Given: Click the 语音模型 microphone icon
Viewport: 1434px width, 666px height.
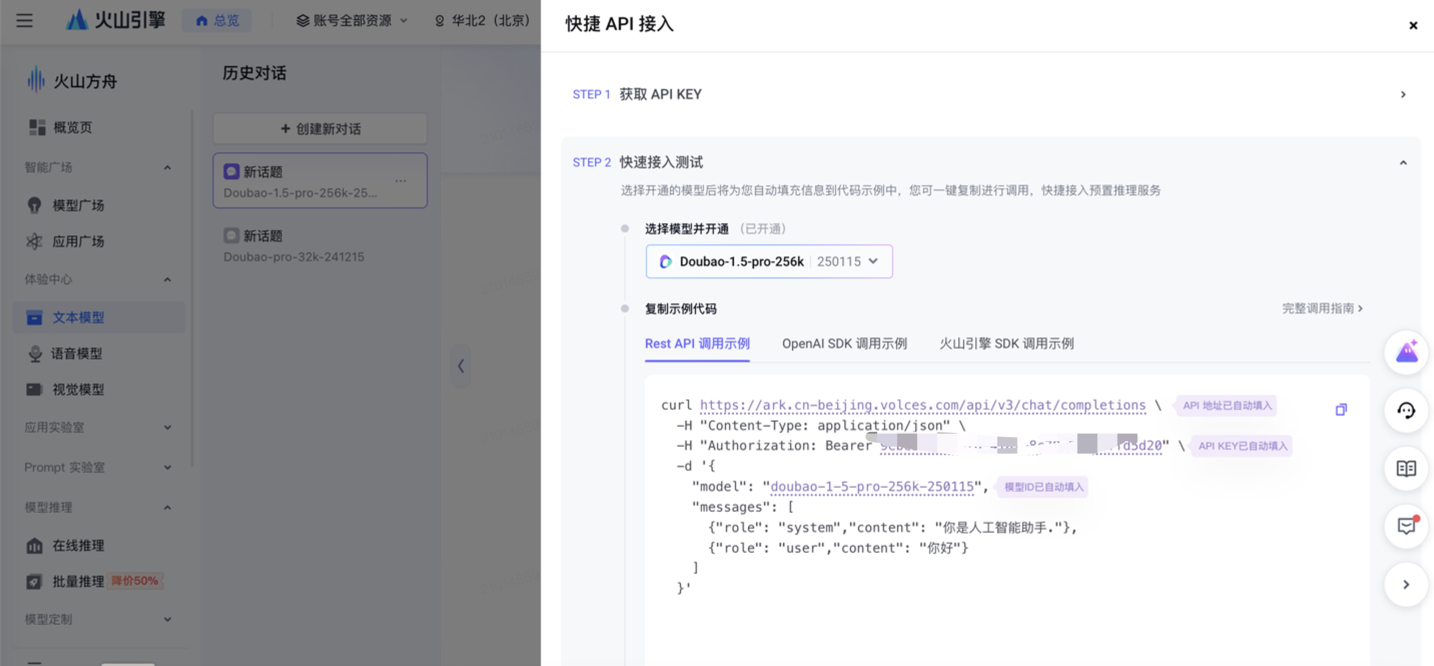Looking at the screenshot, I should [35, 353].
